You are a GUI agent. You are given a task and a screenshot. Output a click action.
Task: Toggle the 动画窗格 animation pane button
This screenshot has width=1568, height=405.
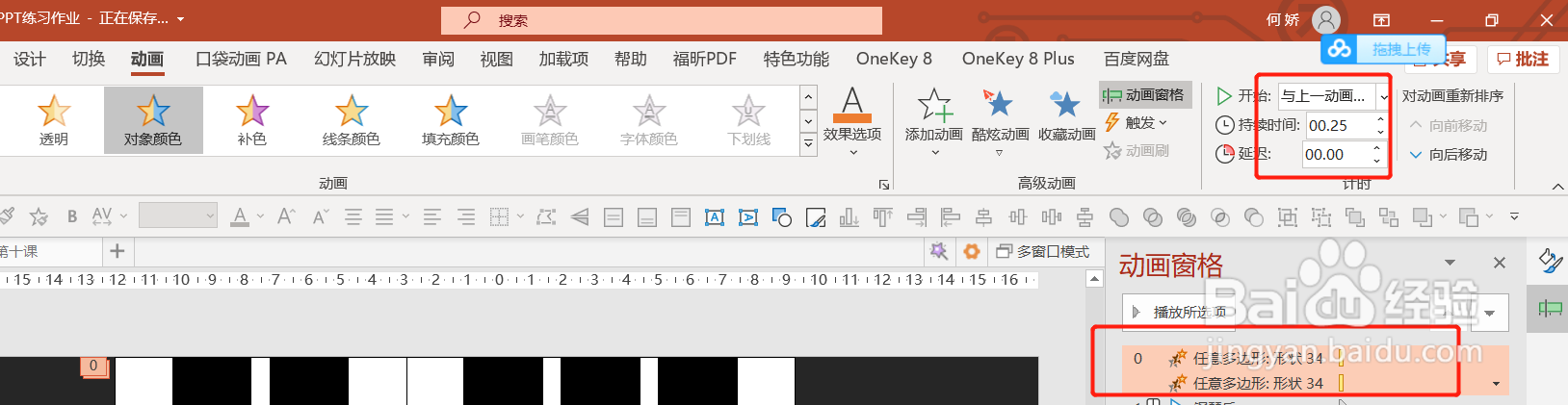pyautogui.click(x=1145, y=94)
